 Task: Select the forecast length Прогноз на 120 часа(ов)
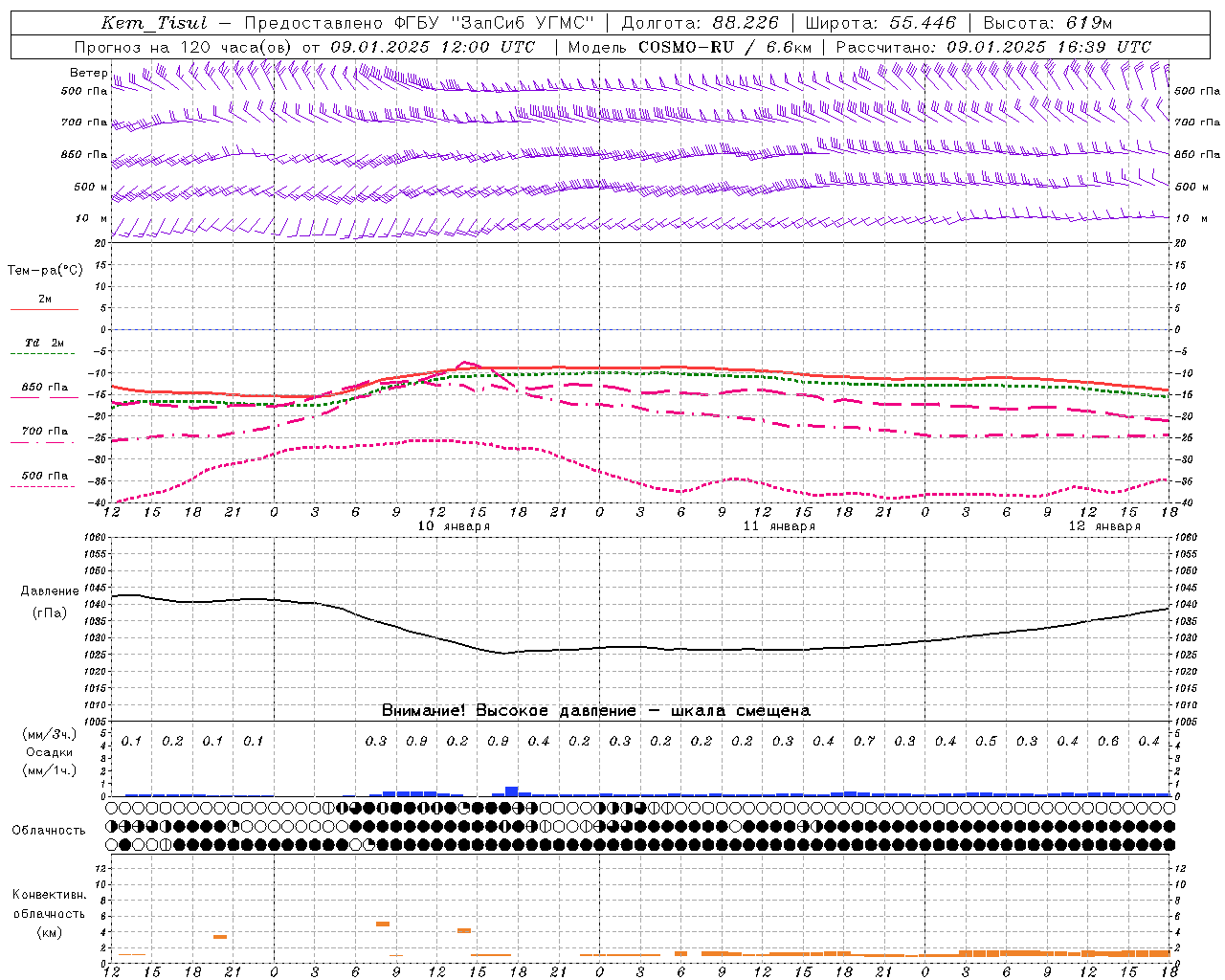(184, 47)
